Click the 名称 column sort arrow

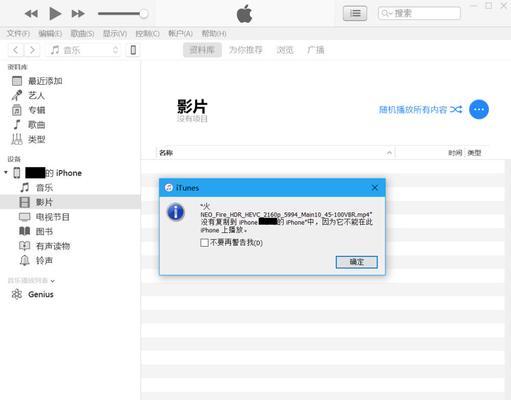pos(389,153)
